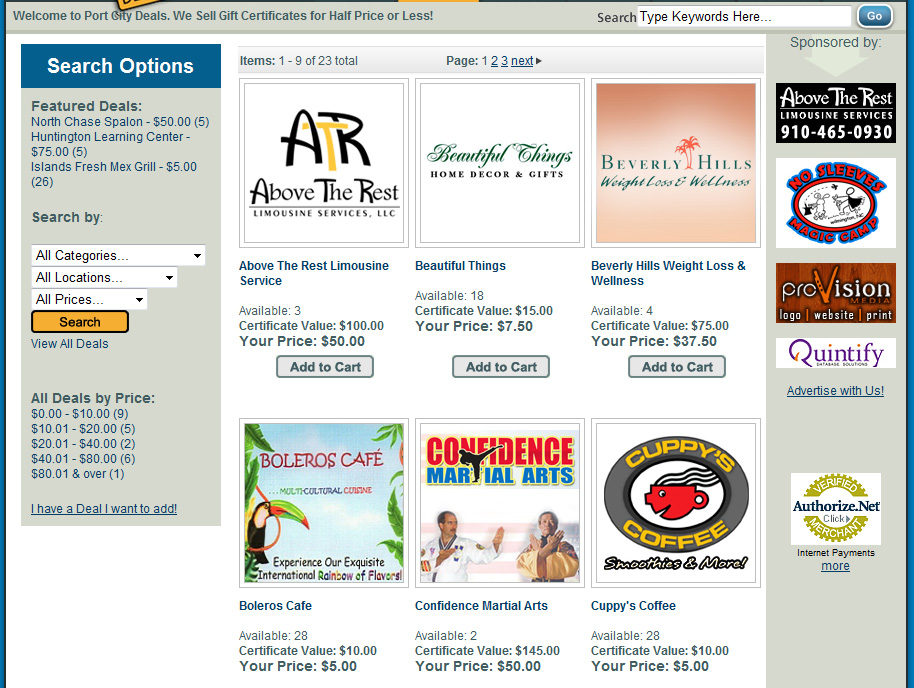Click the Go search button
This screenshot has width=914, height=688.
tap(874, 16)
